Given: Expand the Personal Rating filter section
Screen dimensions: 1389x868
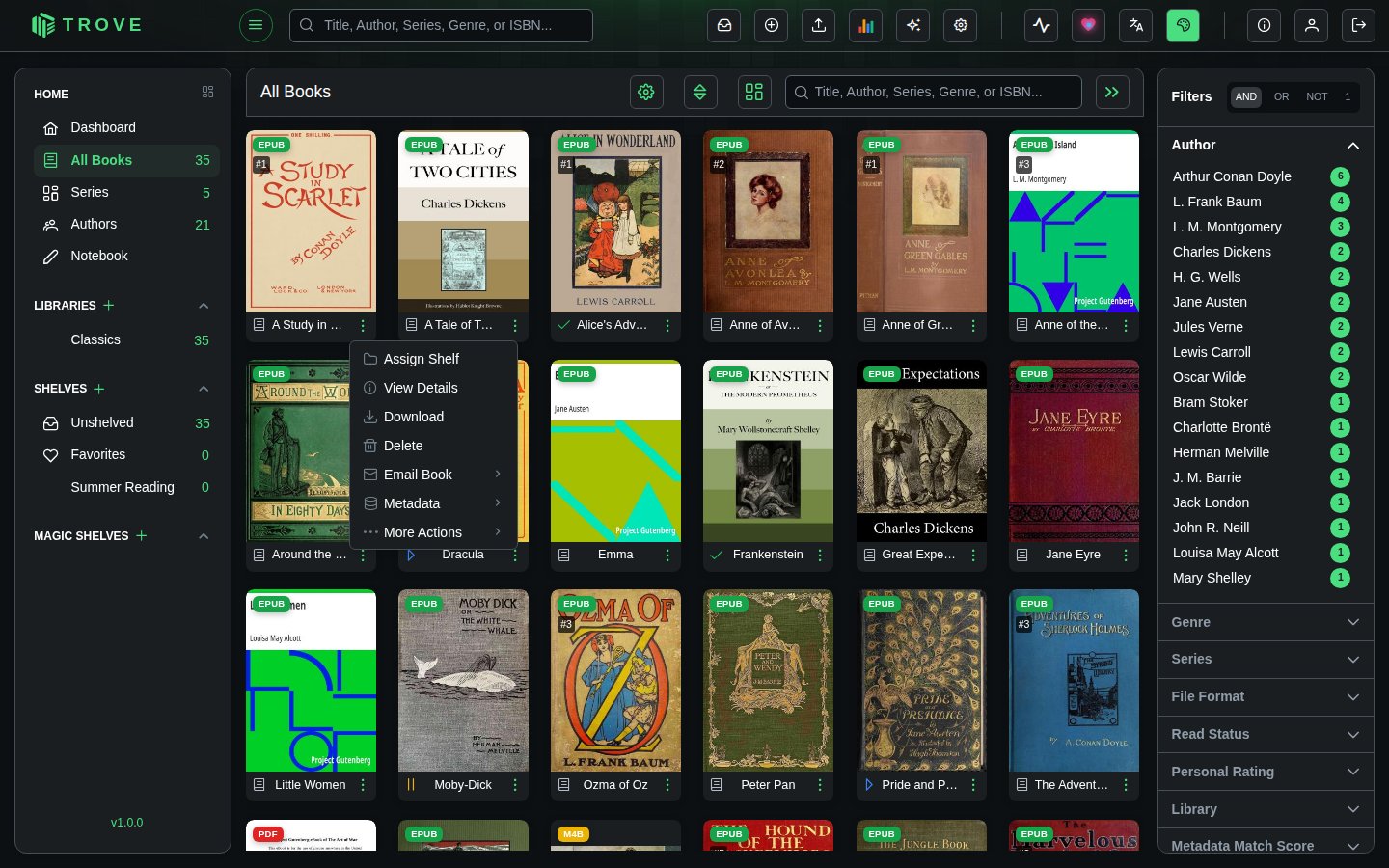Looking at the screenshot, I should point(1266,772).
